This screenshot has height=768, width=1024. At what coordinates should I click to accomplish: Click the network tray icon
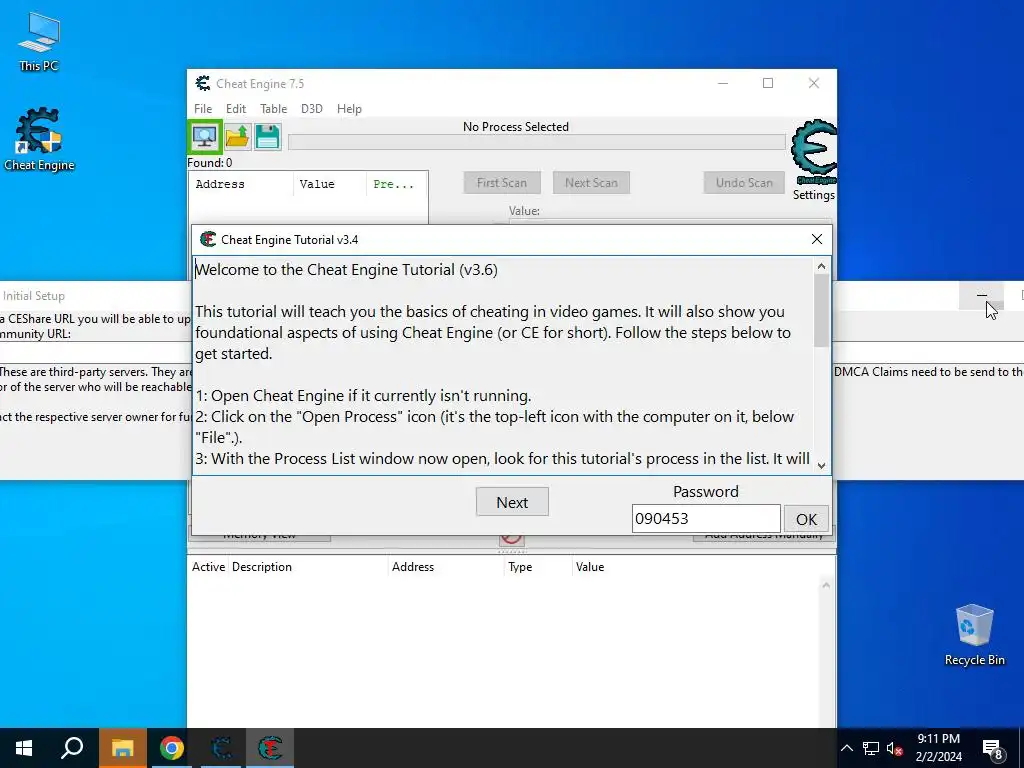[871, 748]
